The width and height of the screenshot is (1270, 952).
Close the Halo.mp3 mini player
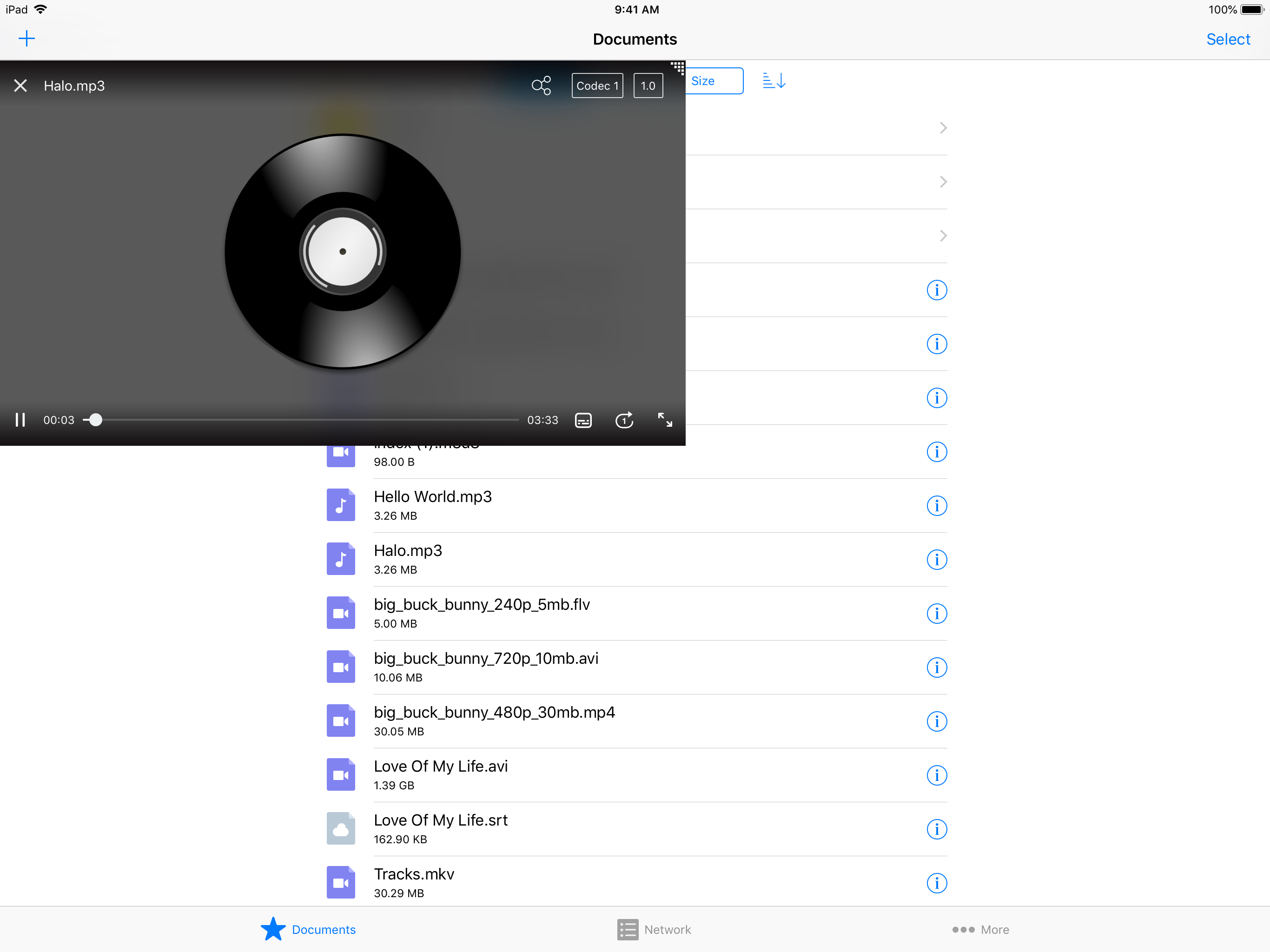coord(20,86)
